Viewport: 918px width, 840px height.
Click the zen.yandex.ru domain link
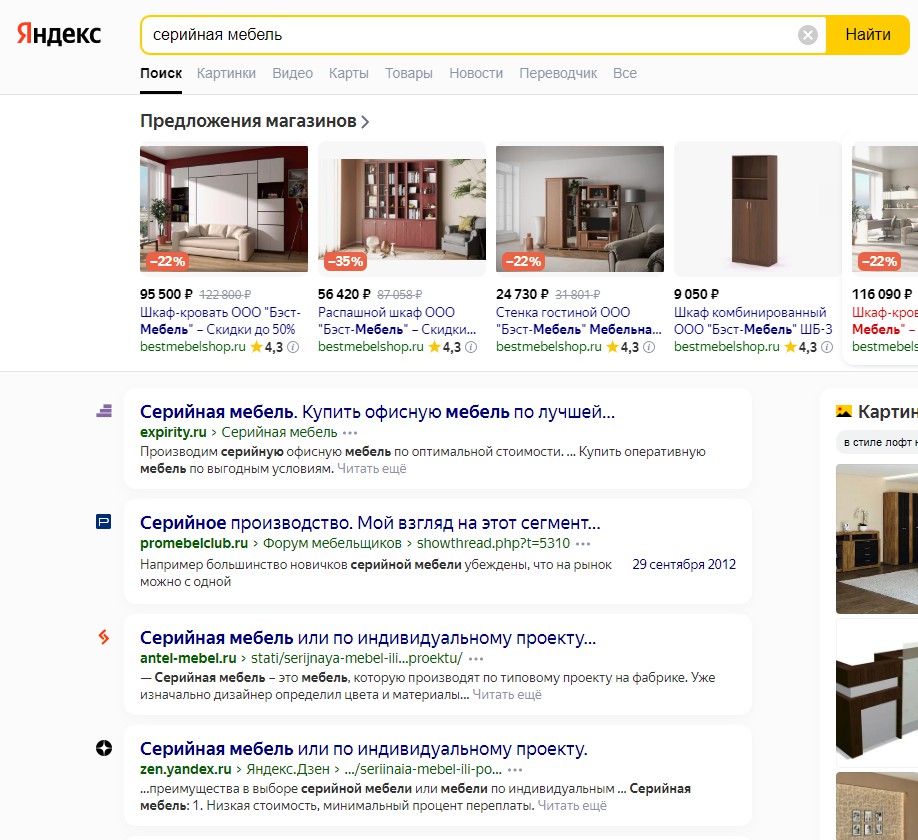tap(186, 770)
